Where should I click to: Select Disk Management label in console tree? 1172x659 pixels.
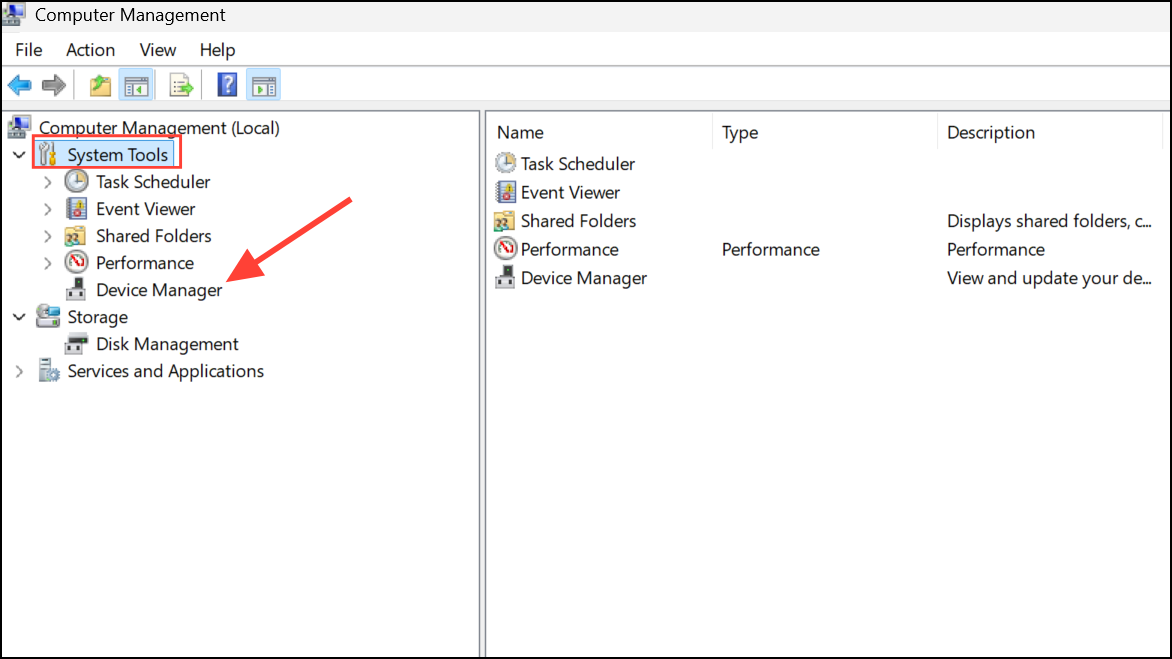167,344
